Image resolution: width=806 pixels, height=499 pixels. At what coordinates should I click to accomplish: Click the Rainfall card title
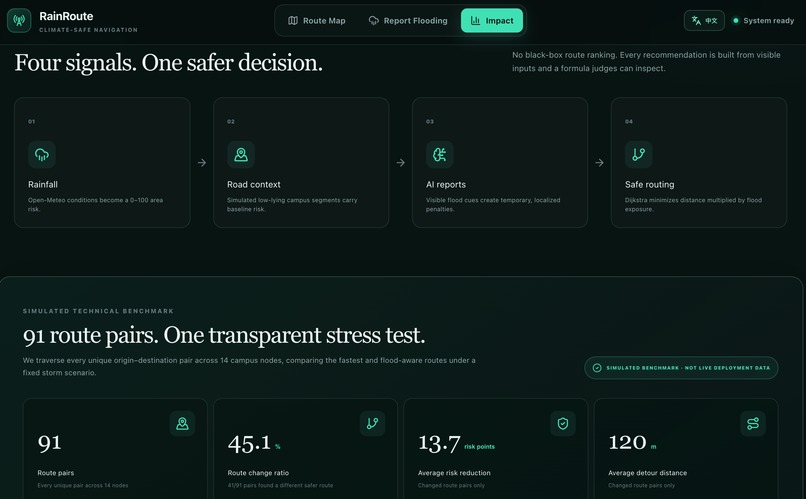tap(43, 184)
